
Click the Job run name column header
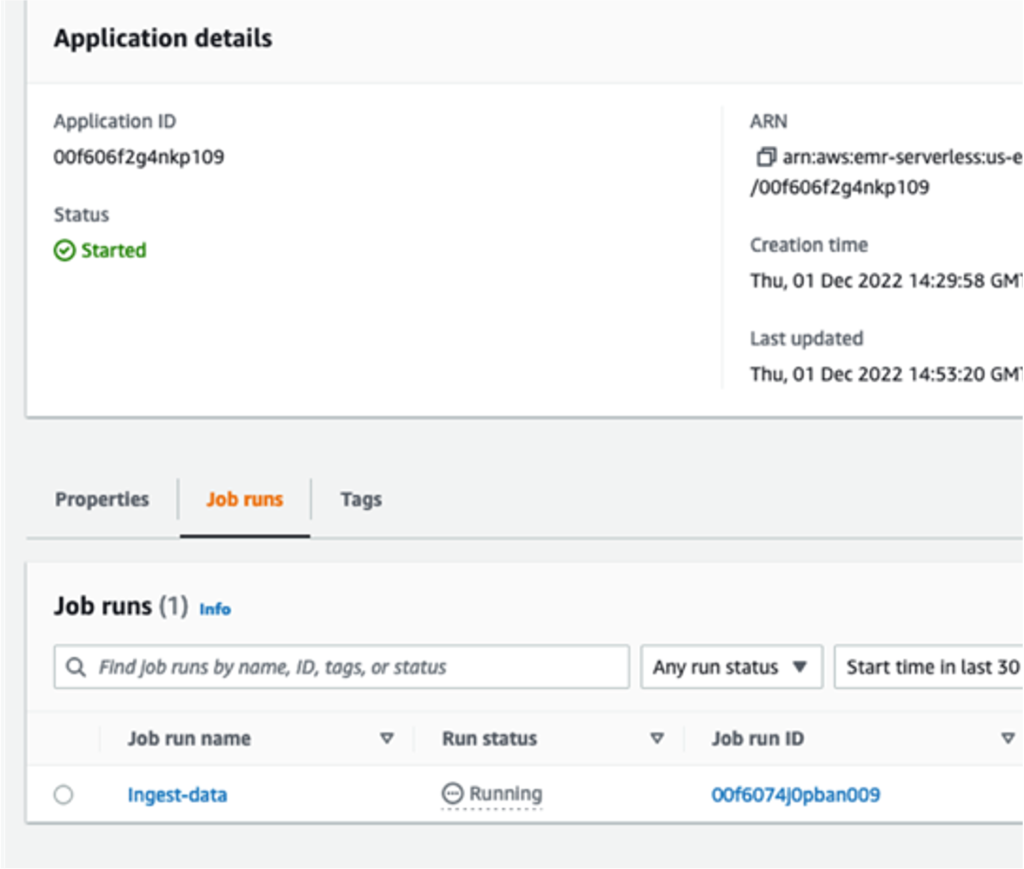coord(189,739)
